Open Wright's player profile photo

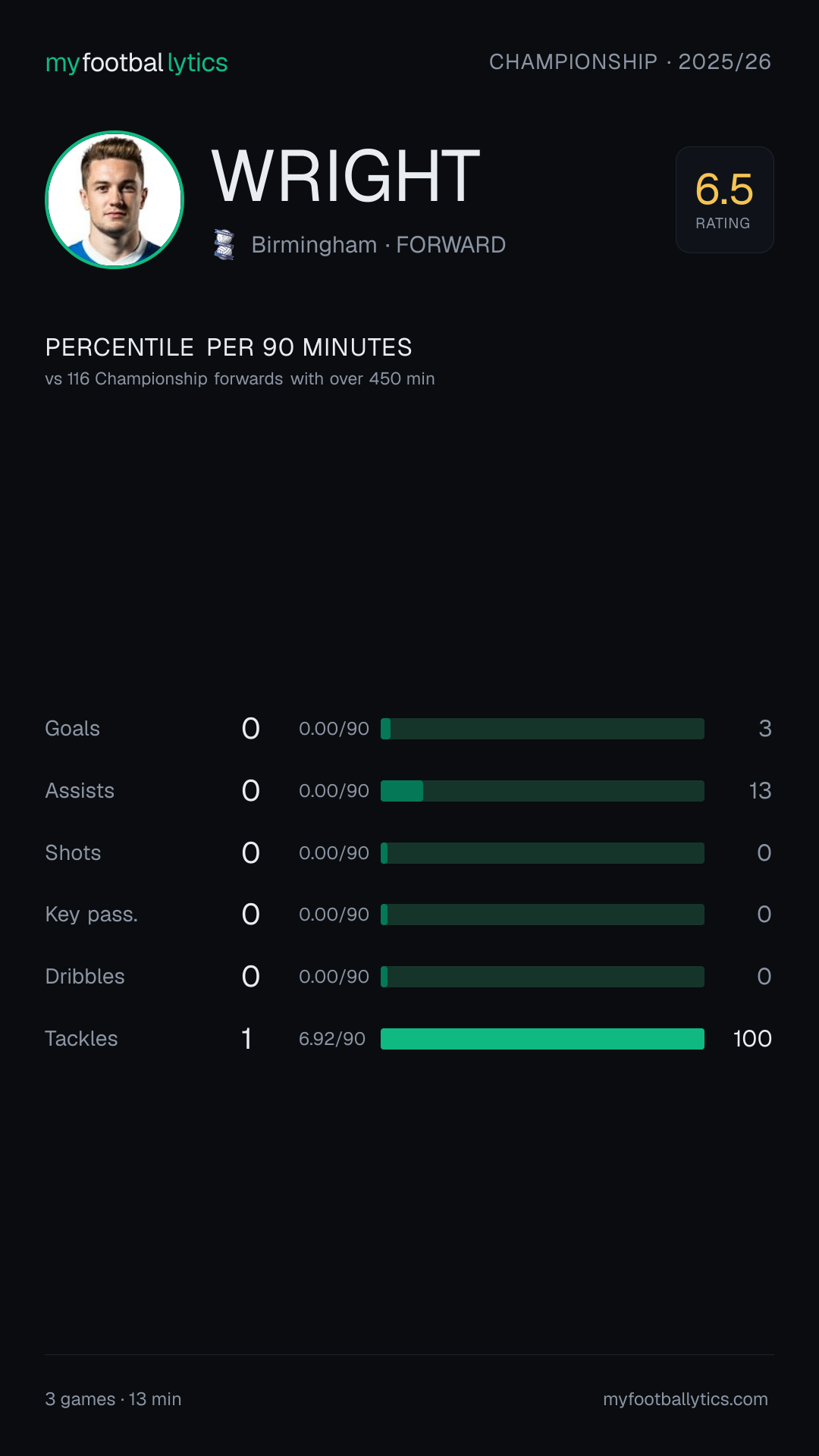click(x=115, y=199)
